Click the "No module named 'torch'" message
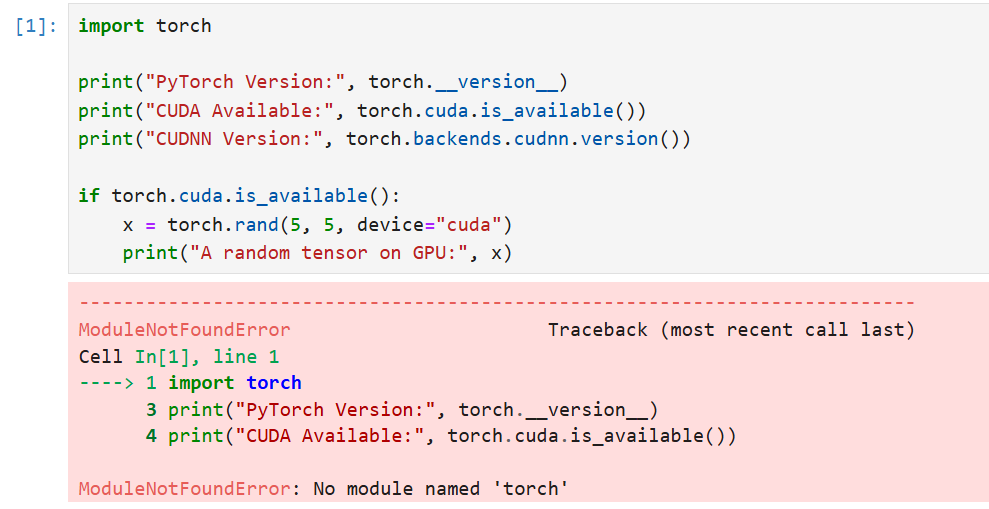 pos(441,489)
